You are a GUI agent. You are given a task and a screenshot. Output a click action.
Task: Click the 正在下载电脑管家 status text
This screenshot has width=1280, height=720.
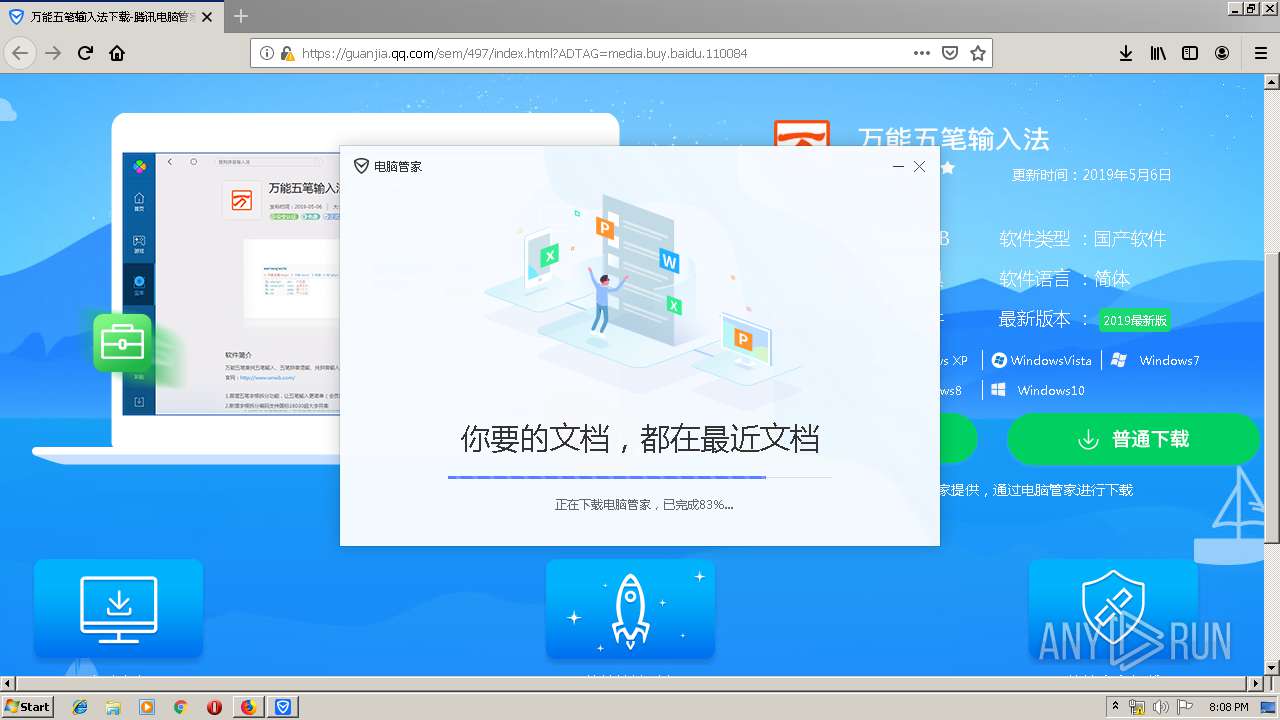pos(644,505)
